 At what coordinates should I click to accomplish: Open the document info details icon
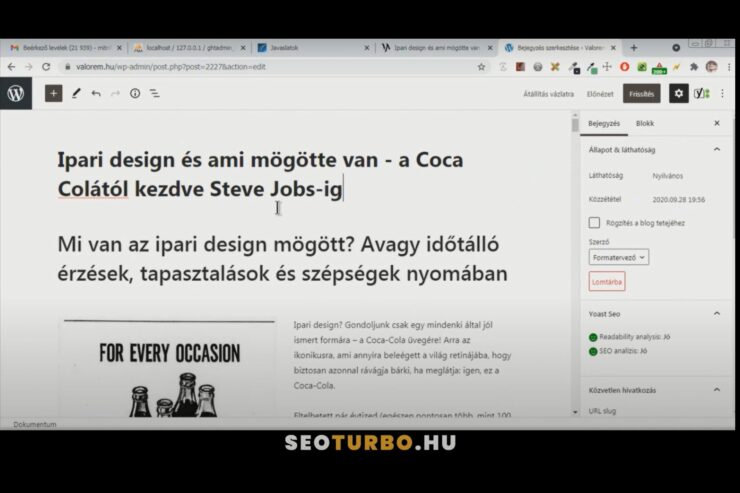(x=135, y=93)
